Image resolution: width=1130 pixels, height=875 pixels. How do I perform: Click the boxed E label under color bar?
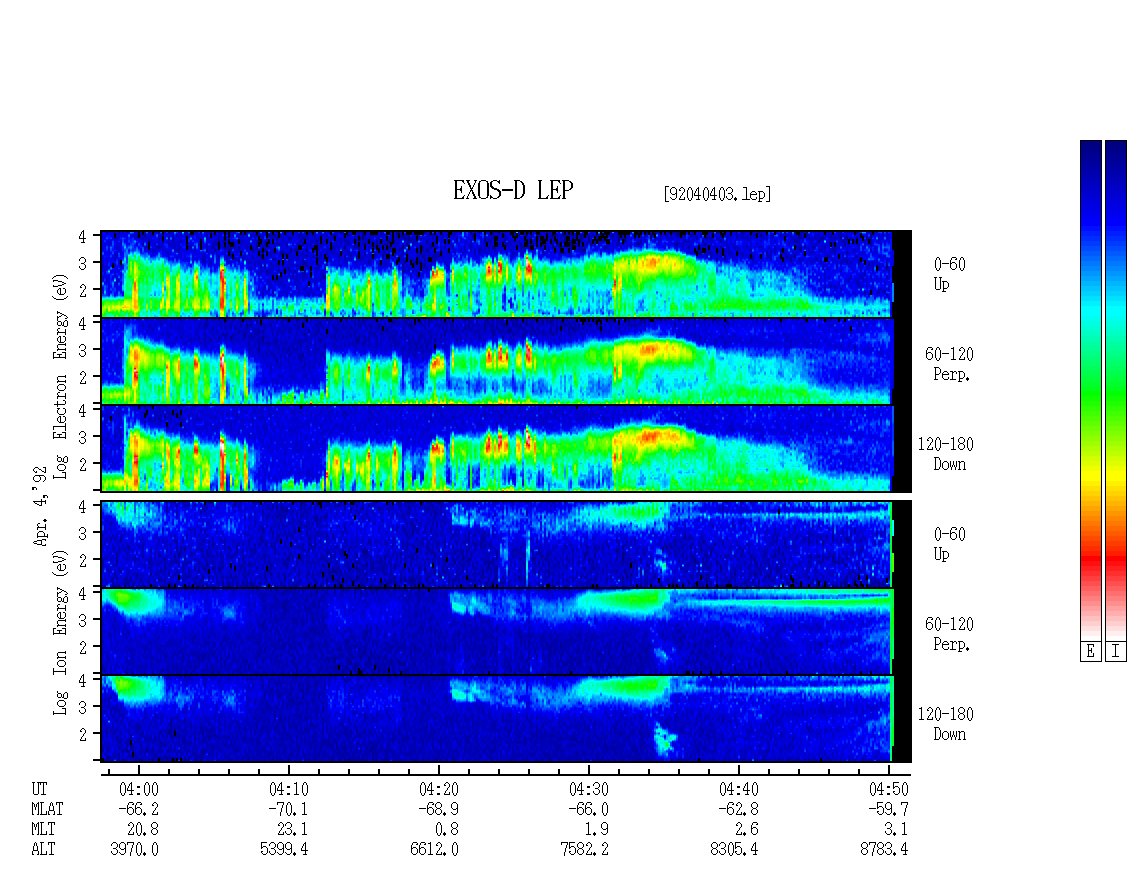[1090, 652]
